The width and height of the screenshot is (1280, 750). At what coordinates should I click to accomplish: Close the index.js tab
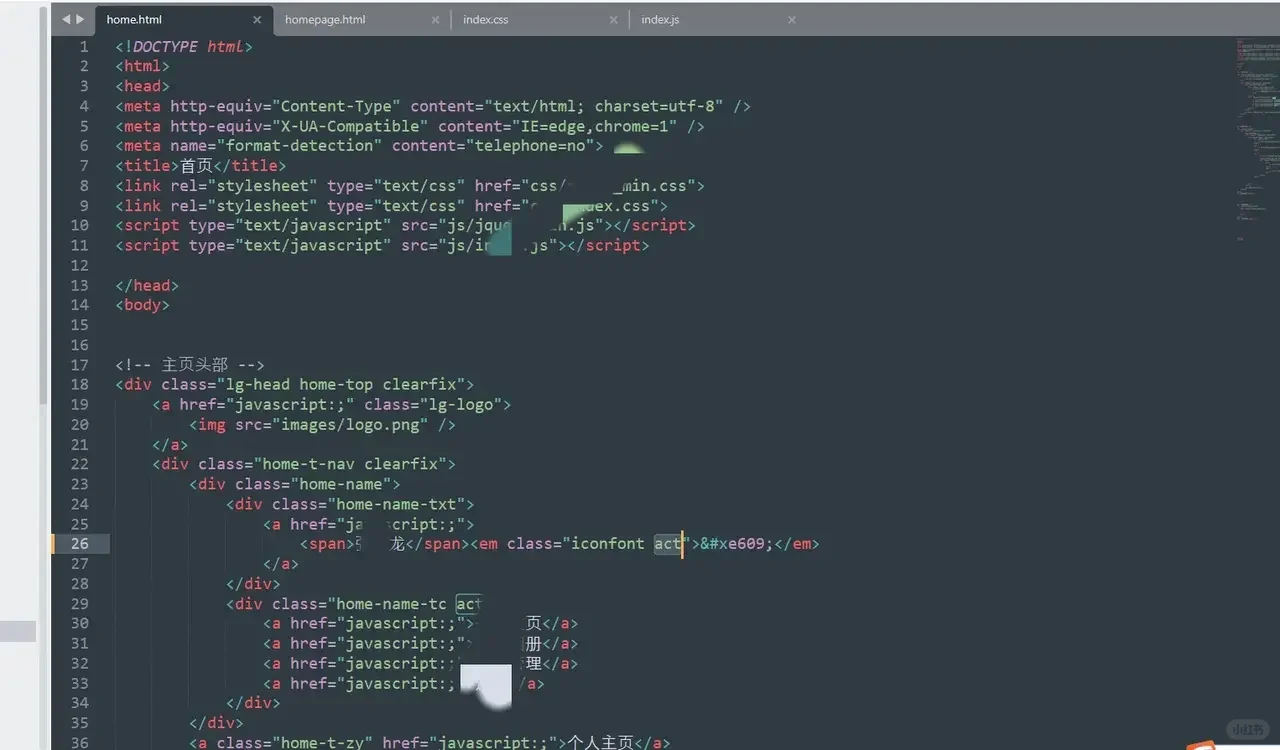coord(792,20)
